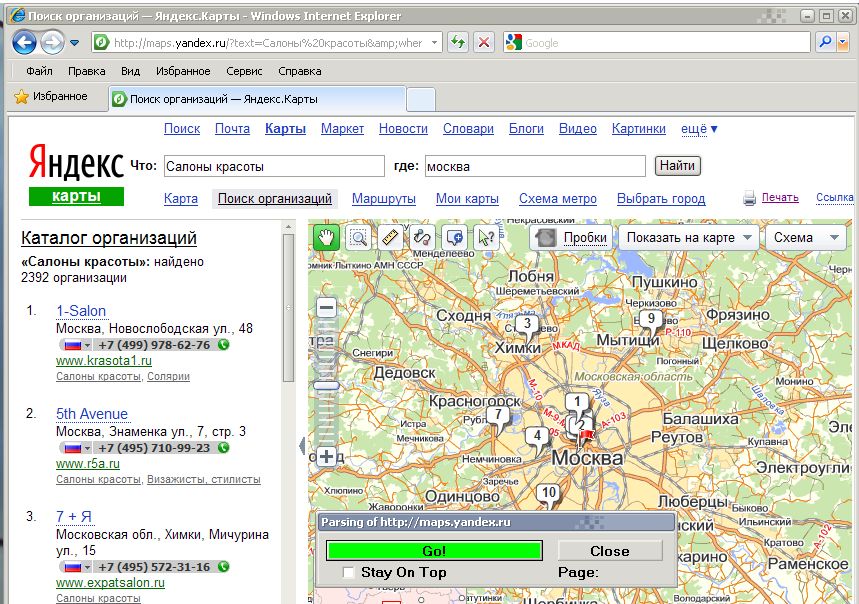
Task: Open the Вид menu
Action: (130, 71)
